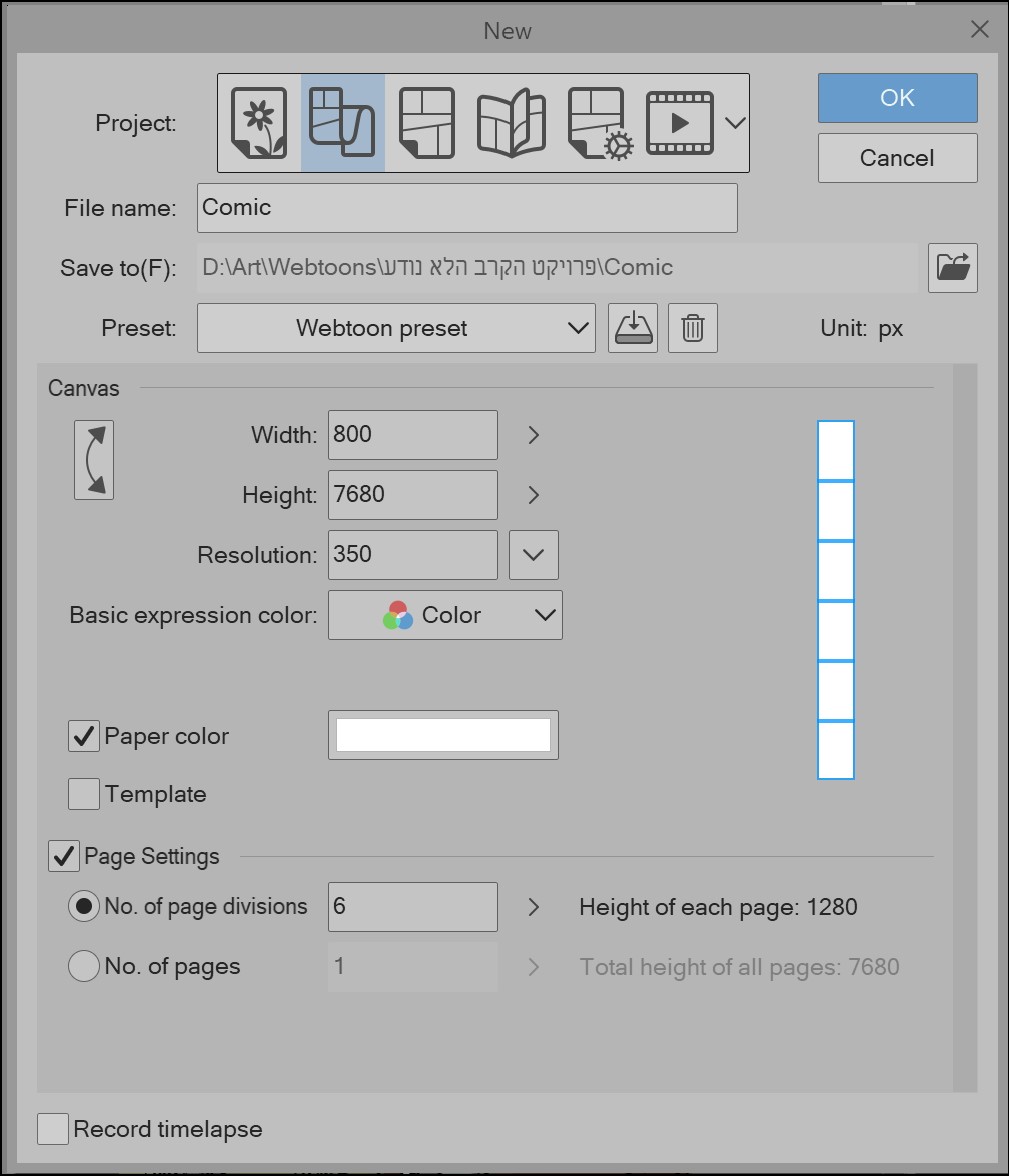
Task: Enable the Template checkbox
Action: pyautogui.click(x=81, y=794)
